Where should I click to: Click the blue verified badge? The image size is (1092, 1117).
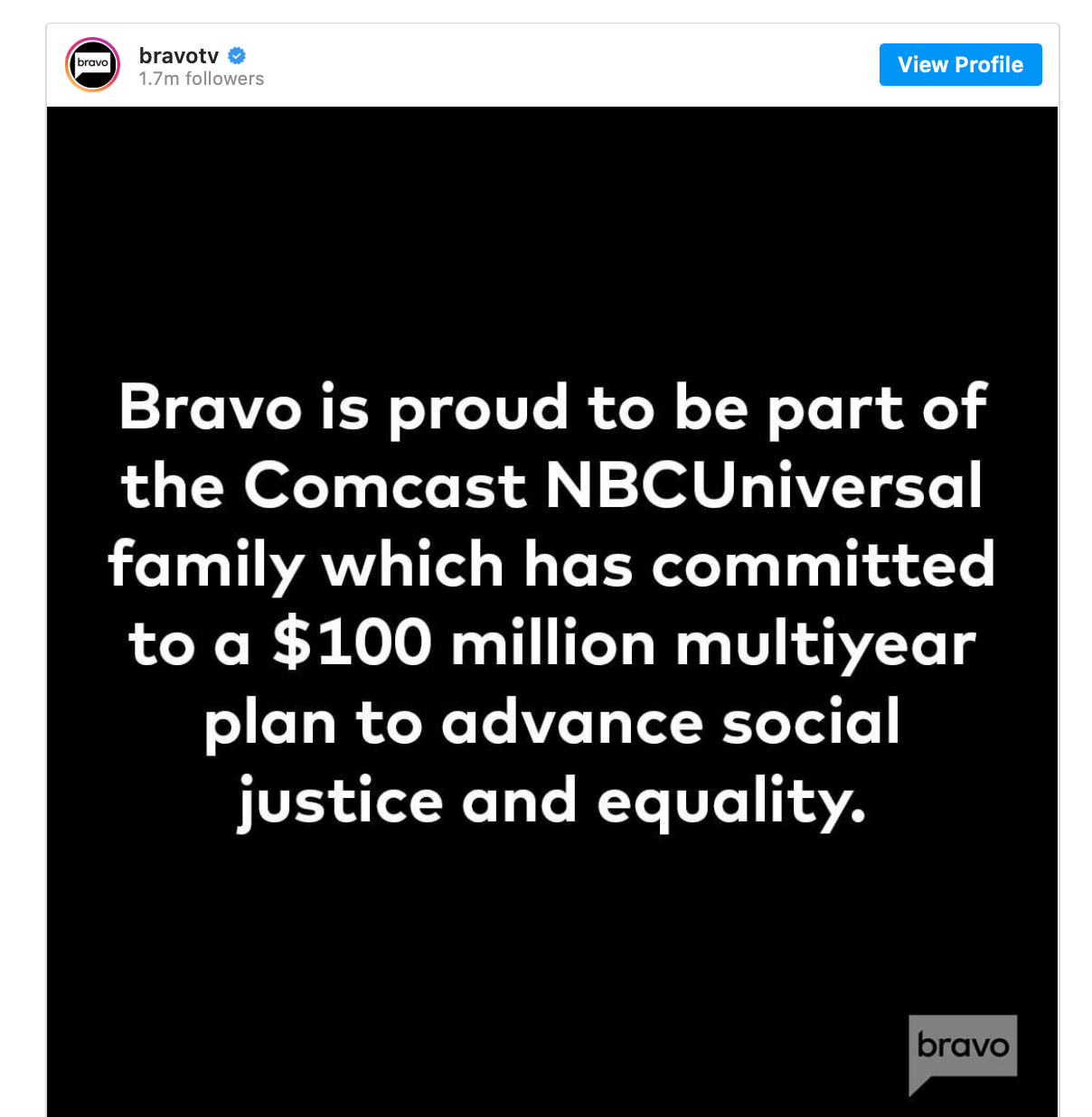(237, 56)
